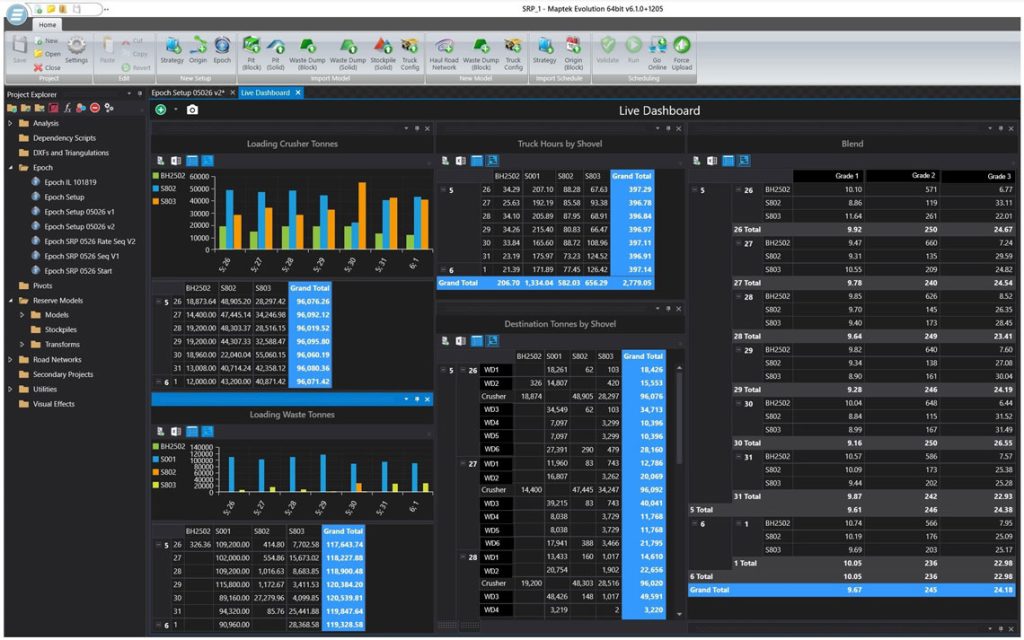Expand the Utilities folder
This screenshot has width=1024, height=640.
tap(10, 389)
